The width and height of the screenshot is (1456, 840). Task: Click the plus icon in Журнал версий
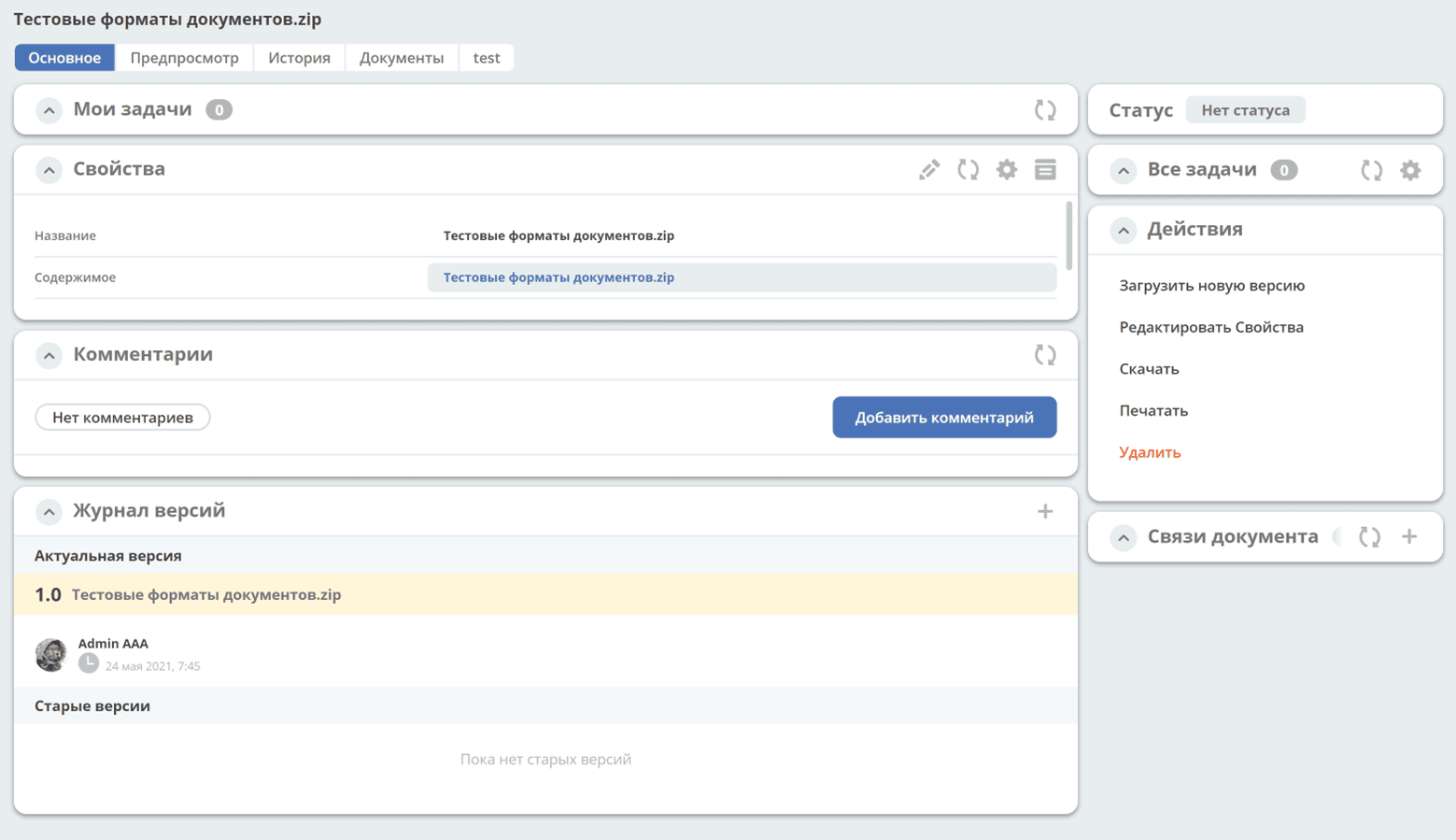pyautogui.click(x=1045, y=511)
